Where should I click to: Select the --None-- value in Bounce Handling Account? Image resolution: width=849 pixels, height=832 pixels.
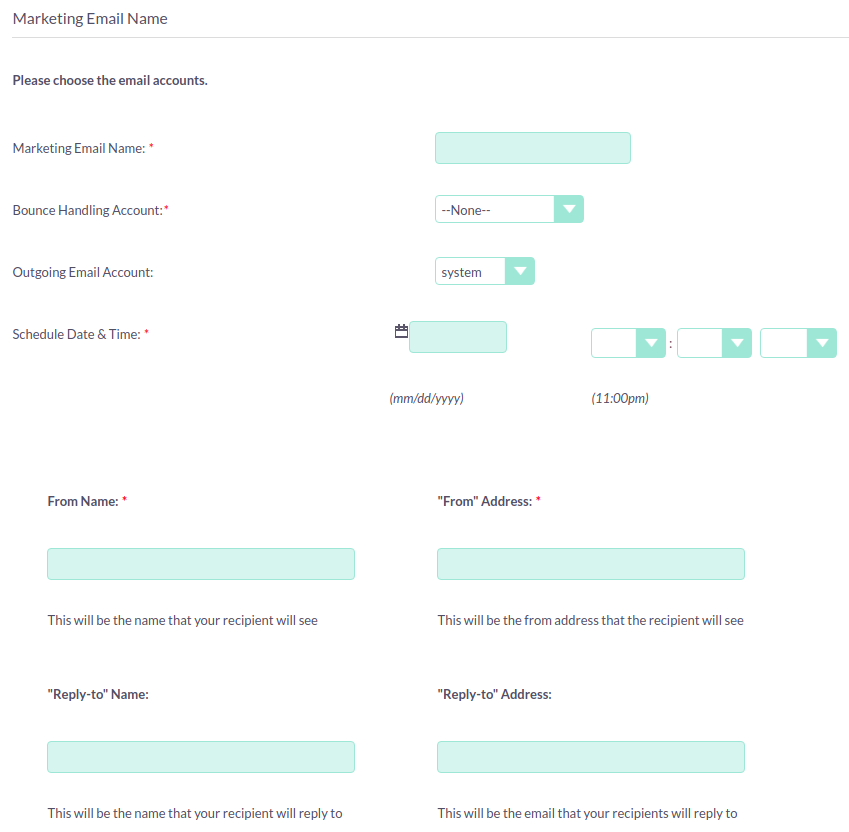pos(495,209)
